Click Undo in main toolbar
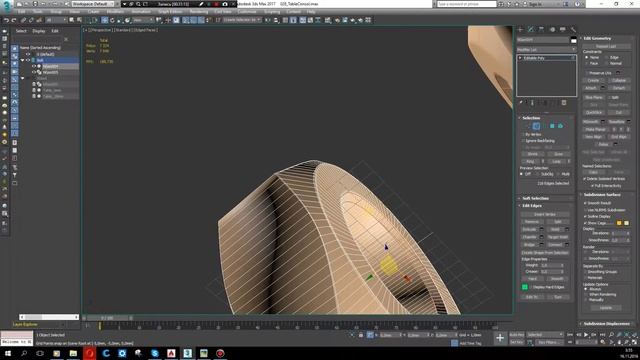Viewport: 640px width, 360px height. [x=6, y=20]
